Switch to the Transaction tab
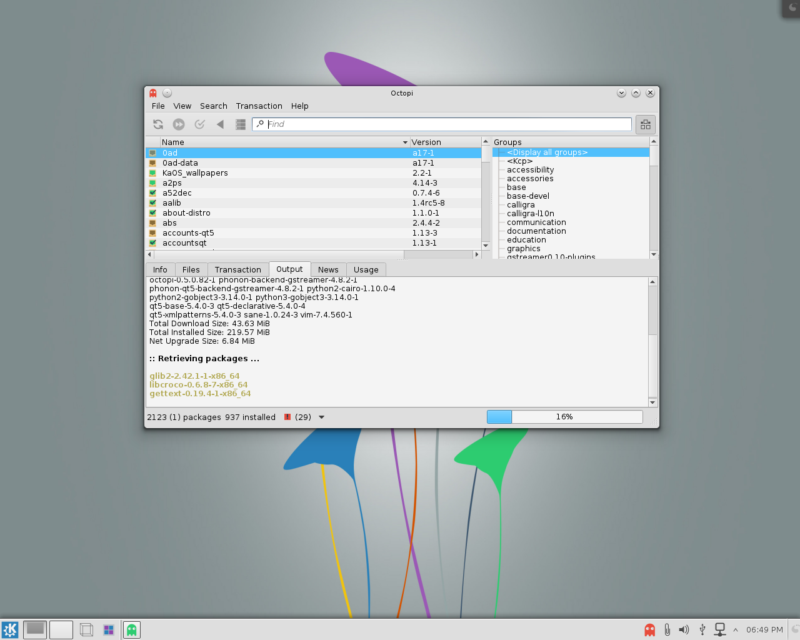Viewport: 800px width, 640px height. click(238, 269)
